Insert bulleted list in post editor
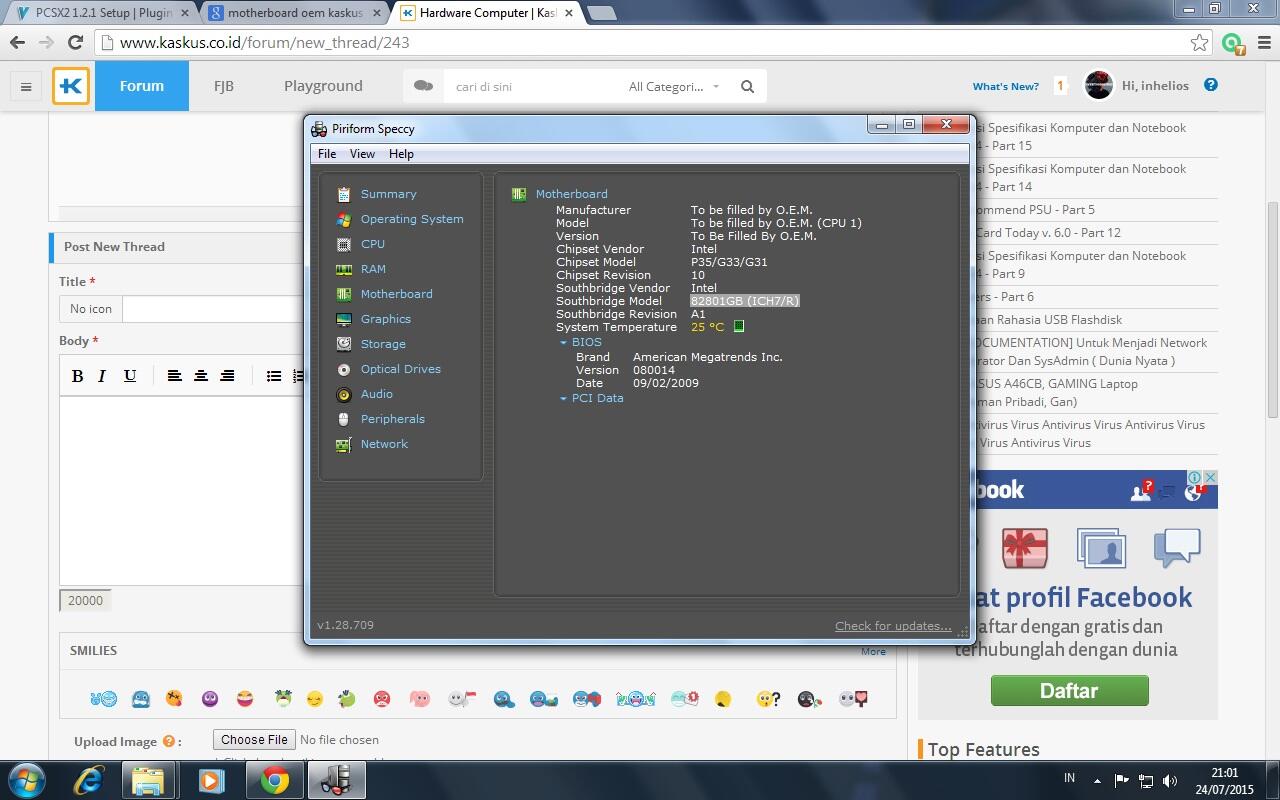The height and width of the screenshot is (800, 1280). click(x=273, y=376)
